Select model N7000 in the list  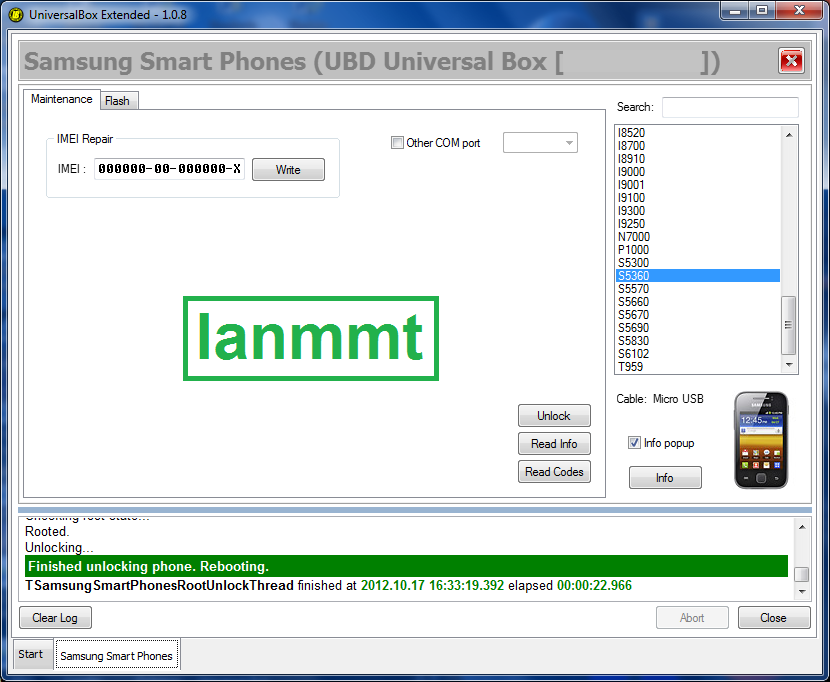coord(698,237)
